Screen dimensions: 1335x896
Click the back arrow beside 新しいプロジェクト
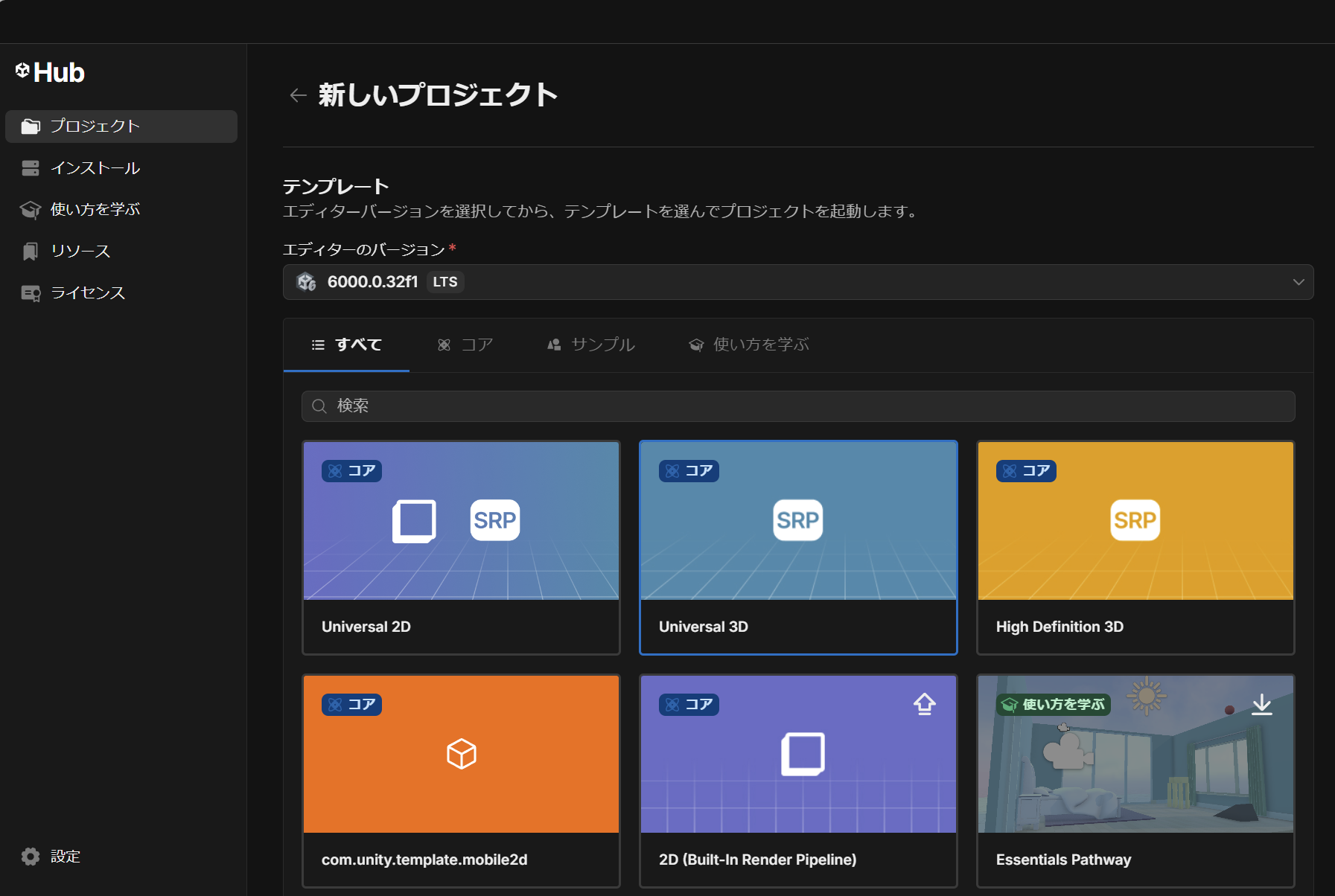[x=298, y=95]
